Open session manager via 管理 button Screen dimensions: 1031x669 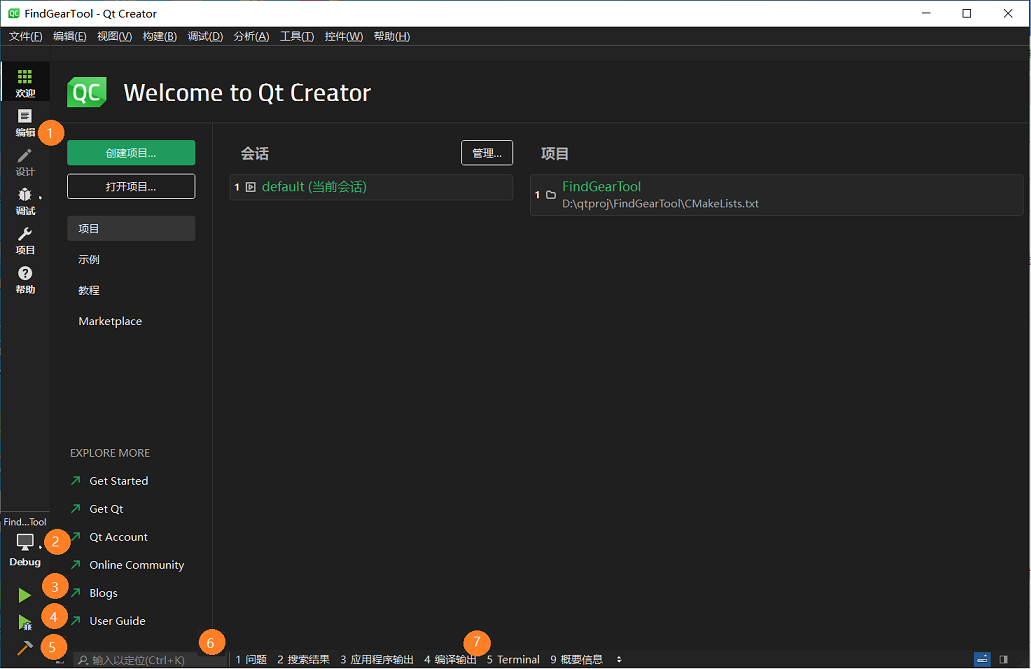(487, 152)
